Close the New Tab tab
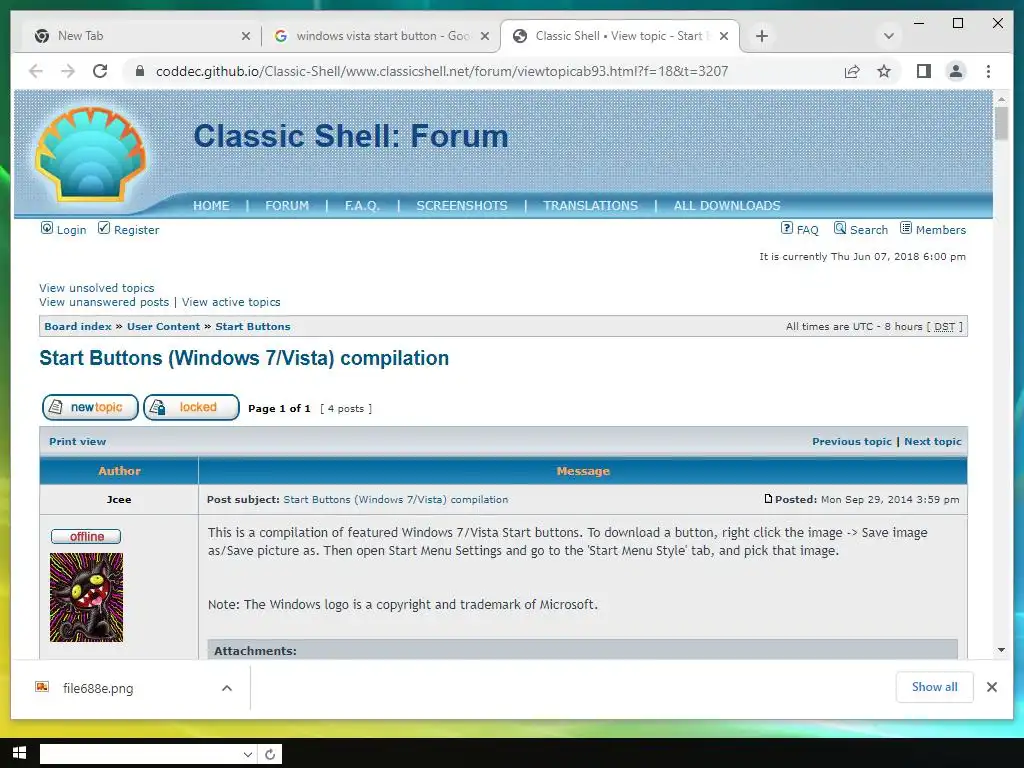Screen dimensions: 1024x768 pos(246,36)
